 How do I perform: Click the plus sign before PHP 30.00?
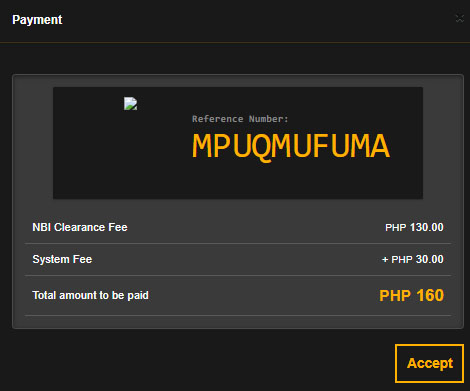pos(385,259)
